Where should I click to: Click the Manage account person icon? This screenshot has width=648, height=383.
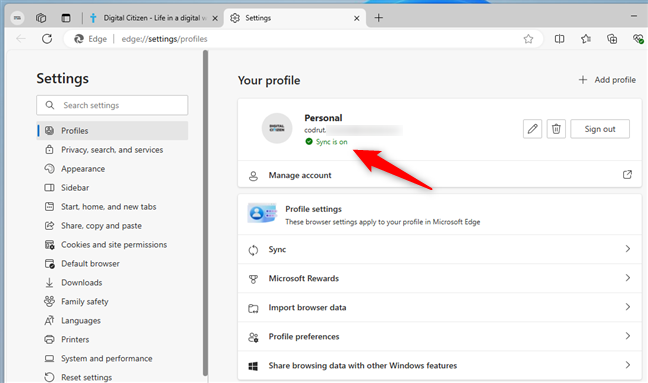pos(253,176)
